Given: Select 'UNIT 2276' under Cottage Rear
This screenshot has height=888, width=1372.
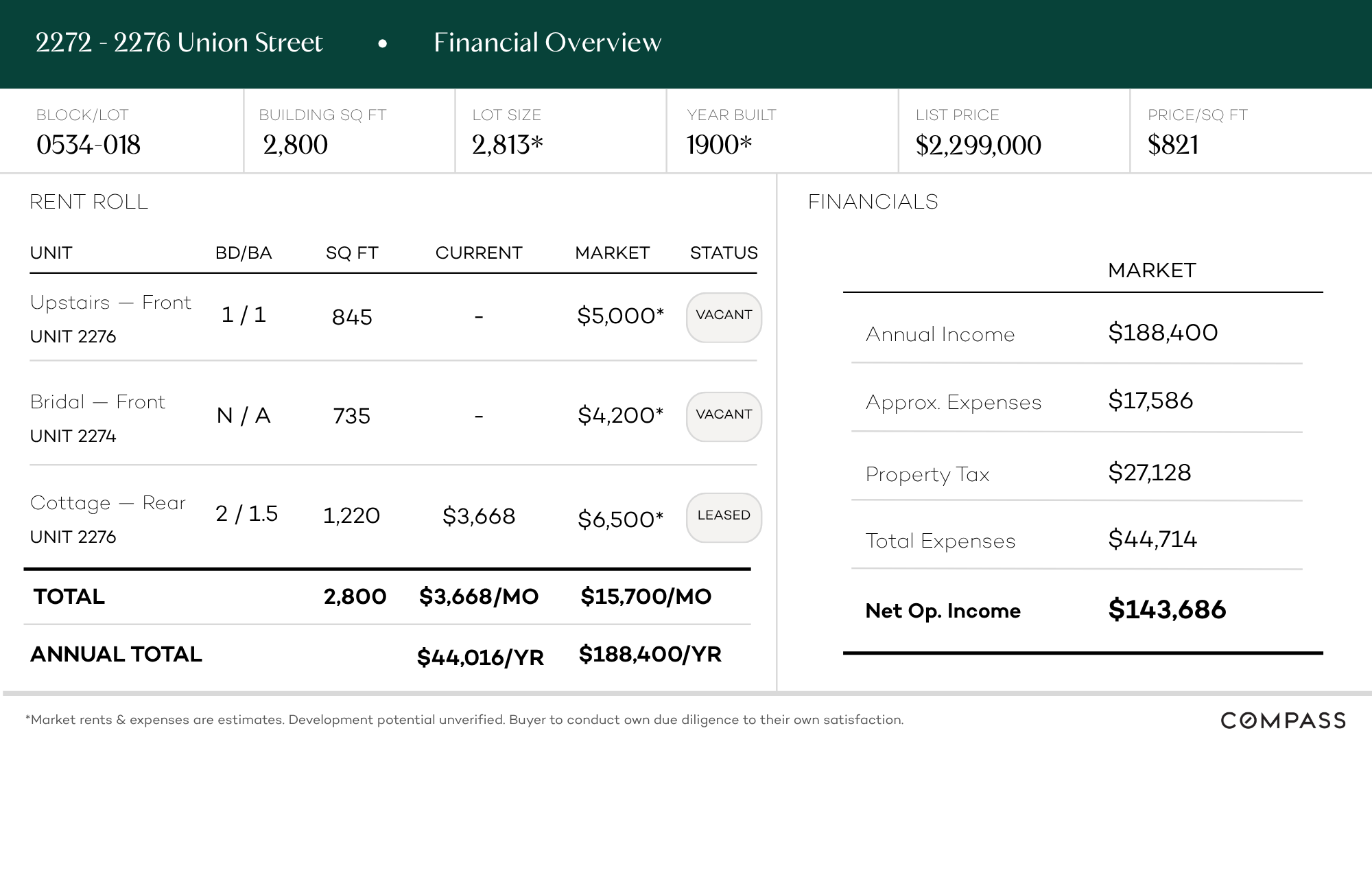Looking at the screenshot, I should tap(73, 537).
